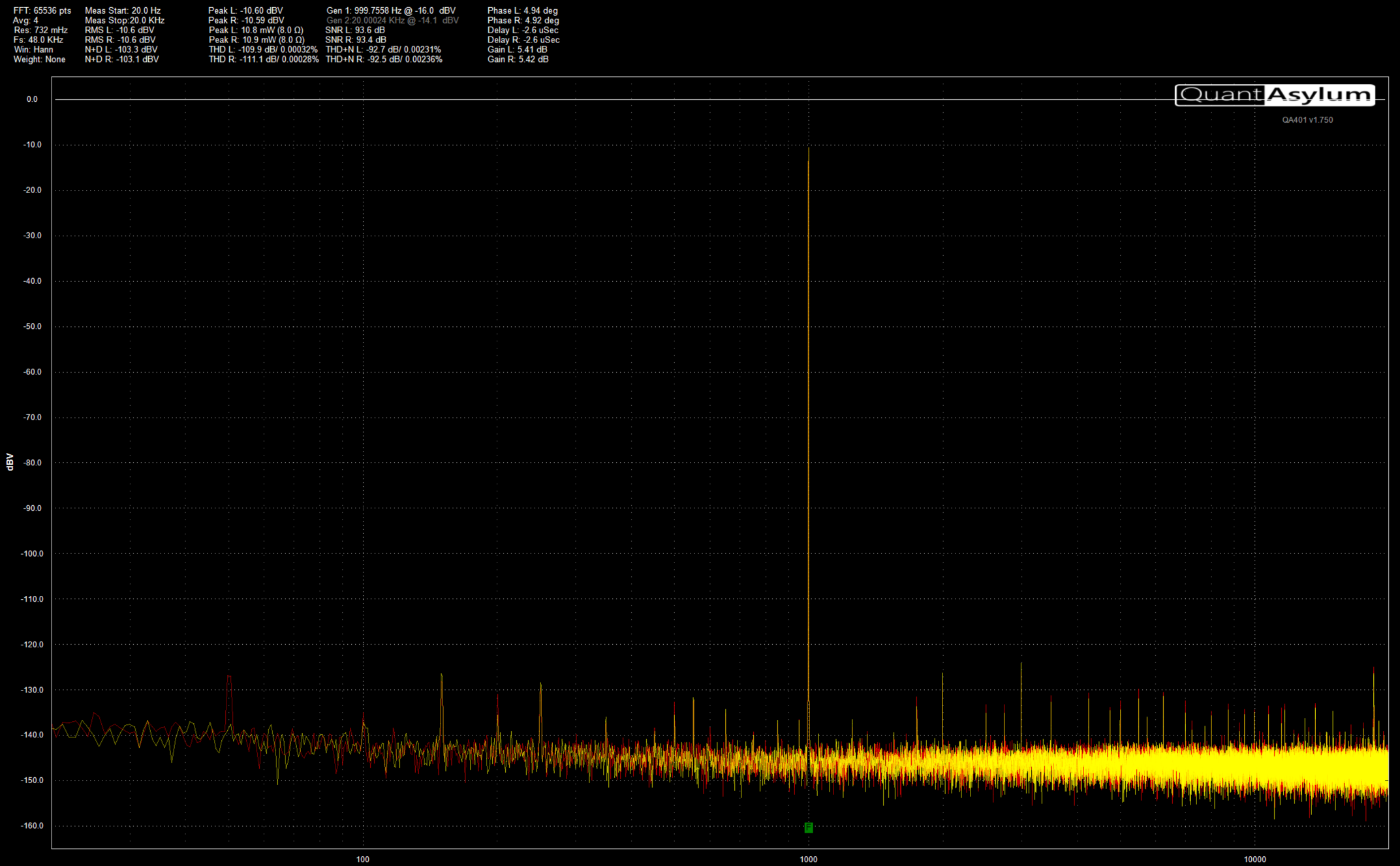Image resolution: width=1400 pixels, height=866 pixels.
Task: Click the 'SNR R: 93.4 dB' value
Action: 356,40
